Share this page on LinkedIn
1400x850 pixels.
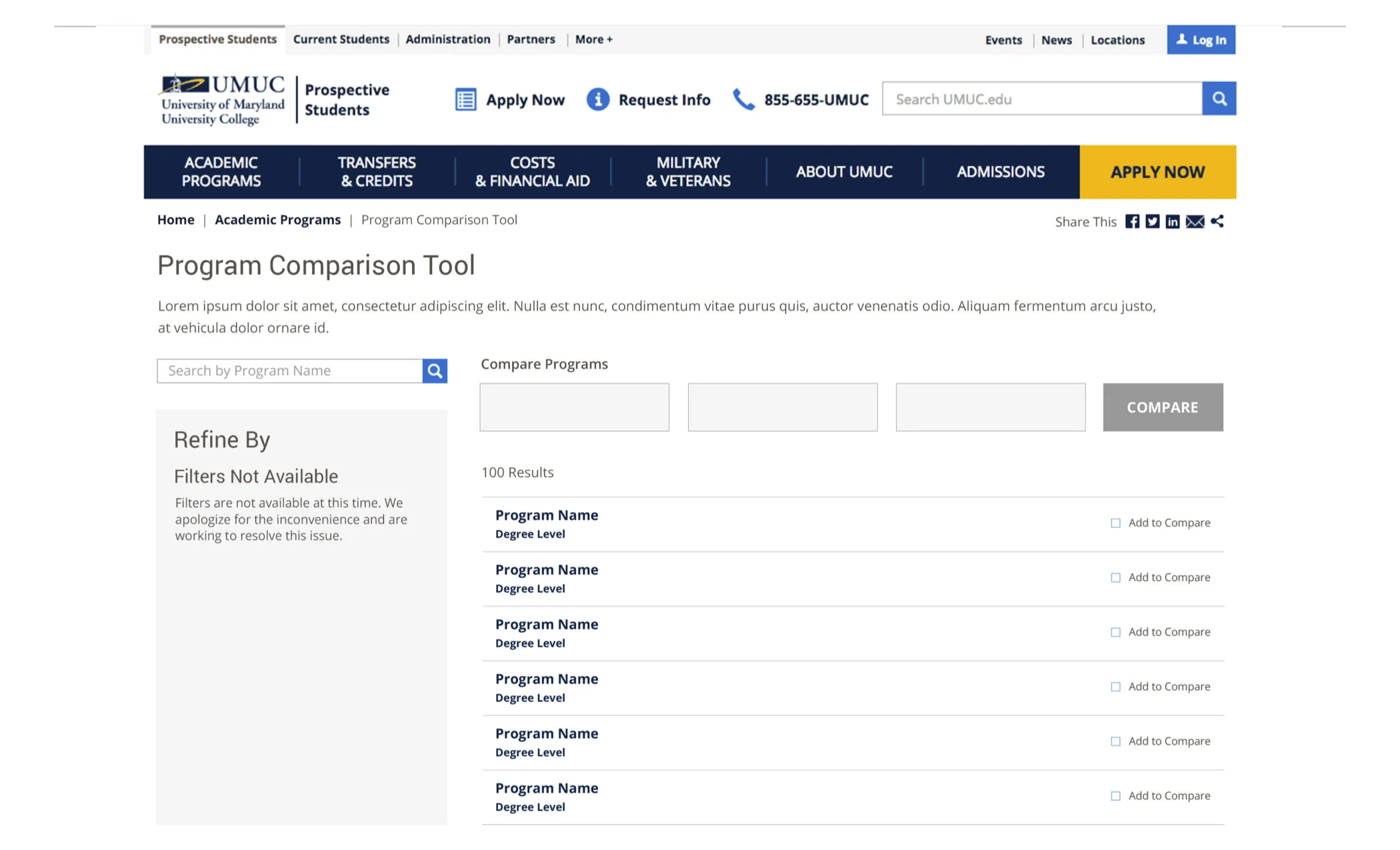tap(1172, 221)
